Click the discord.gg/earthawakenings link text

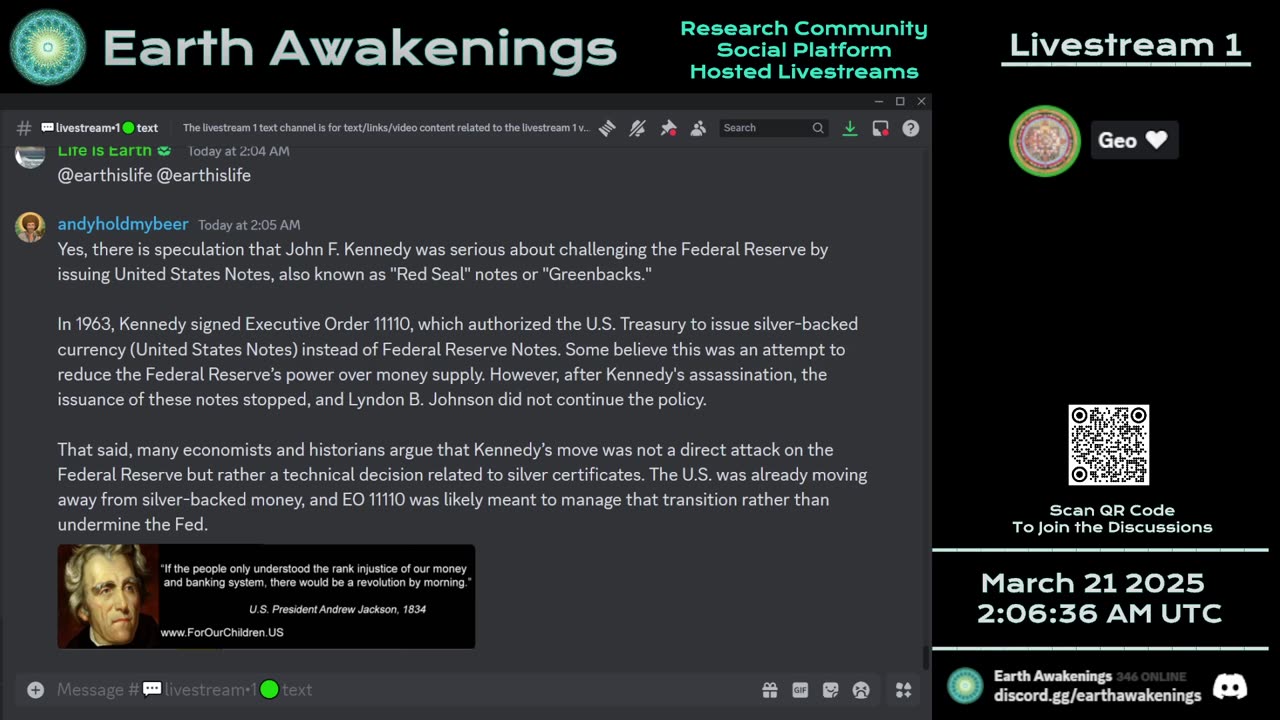(x=1097, y=695)
